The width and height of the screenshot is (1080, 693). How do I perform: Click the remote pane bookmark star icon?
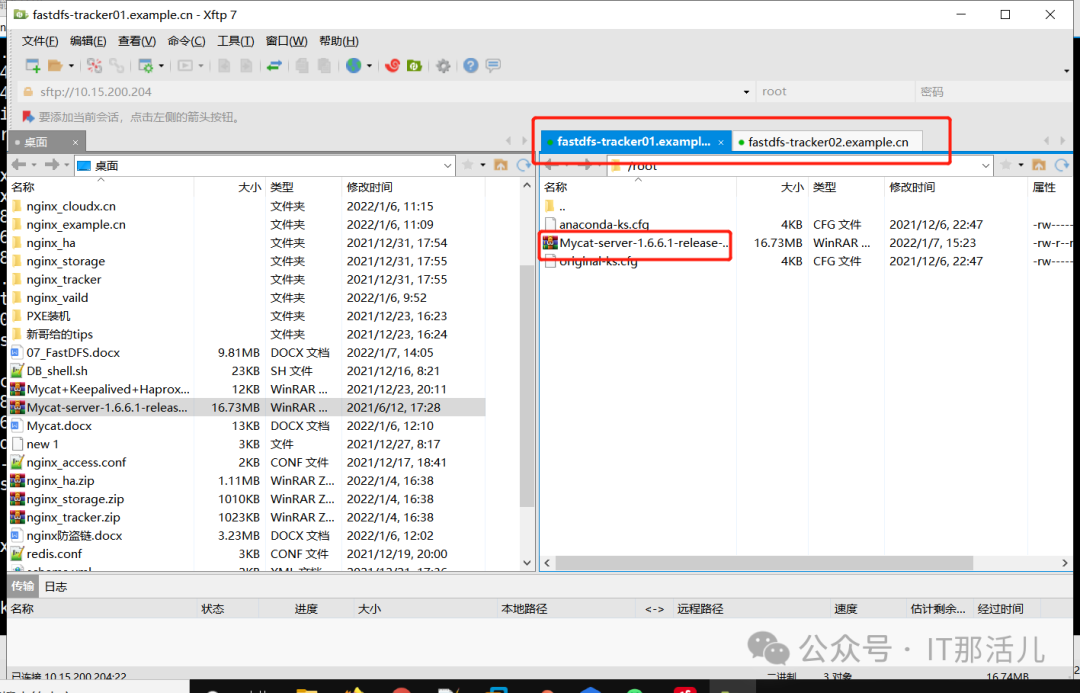[1006, 165]
